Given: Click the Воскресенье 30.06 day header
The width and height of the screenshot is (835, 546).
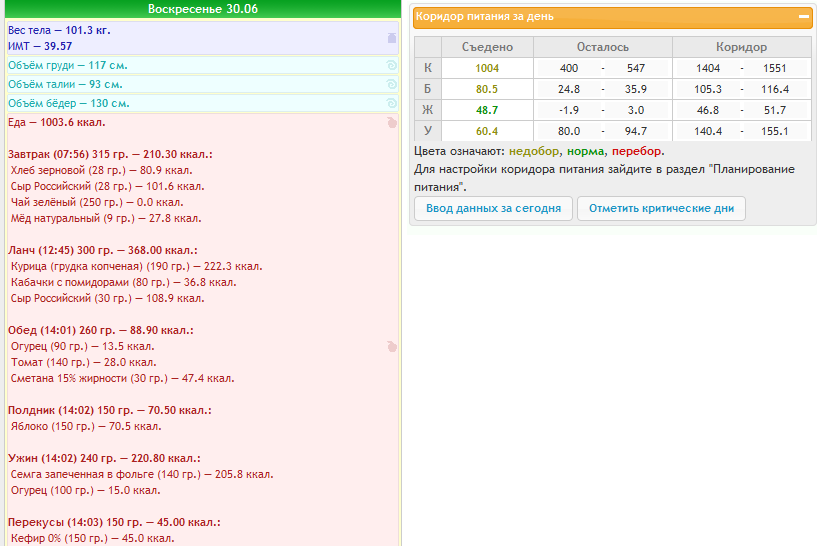Looking at the screenshot, I should 203,9.
